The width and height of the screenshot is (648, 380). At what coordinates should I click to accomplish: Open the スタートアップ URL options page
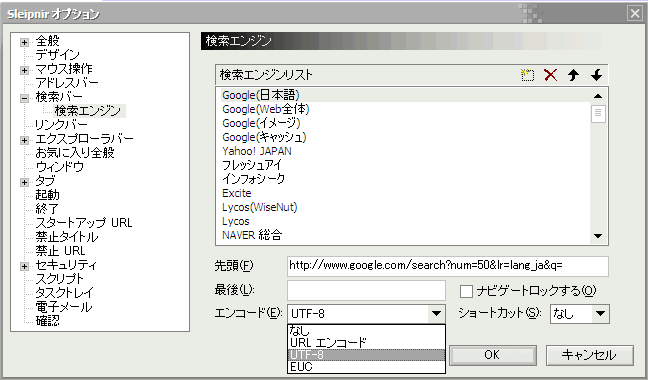click(x=83, y=223)
